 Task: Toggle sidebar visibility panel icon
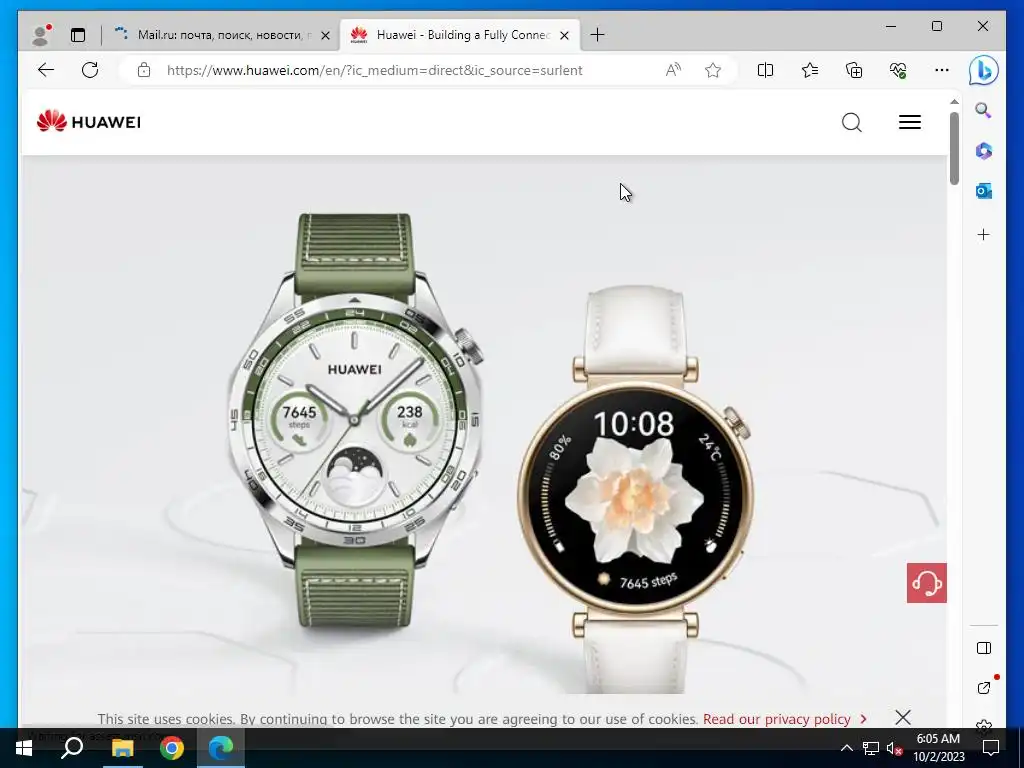[x=984, y=648]
